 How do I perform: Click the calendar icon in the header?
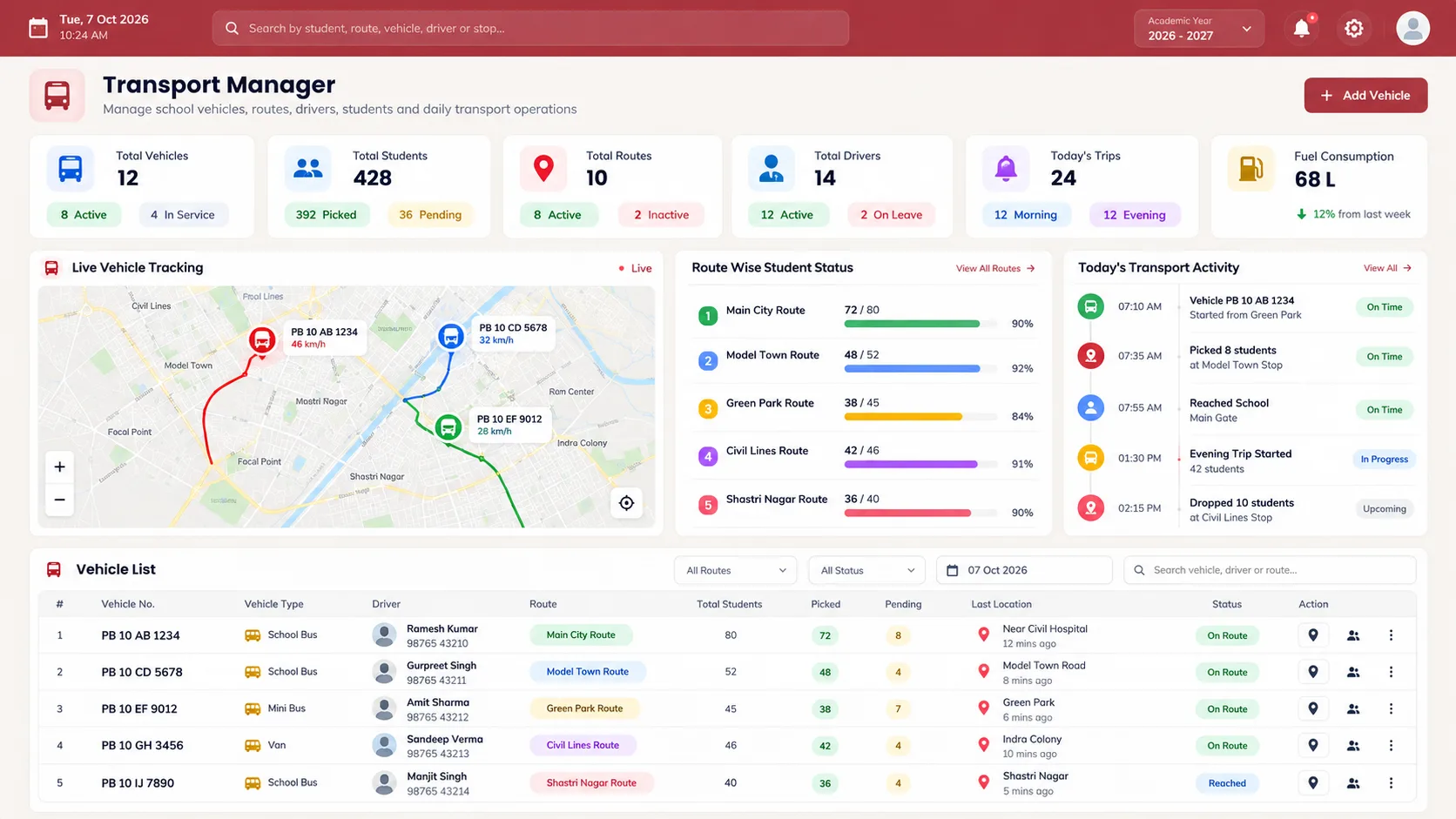pos(38,28)
